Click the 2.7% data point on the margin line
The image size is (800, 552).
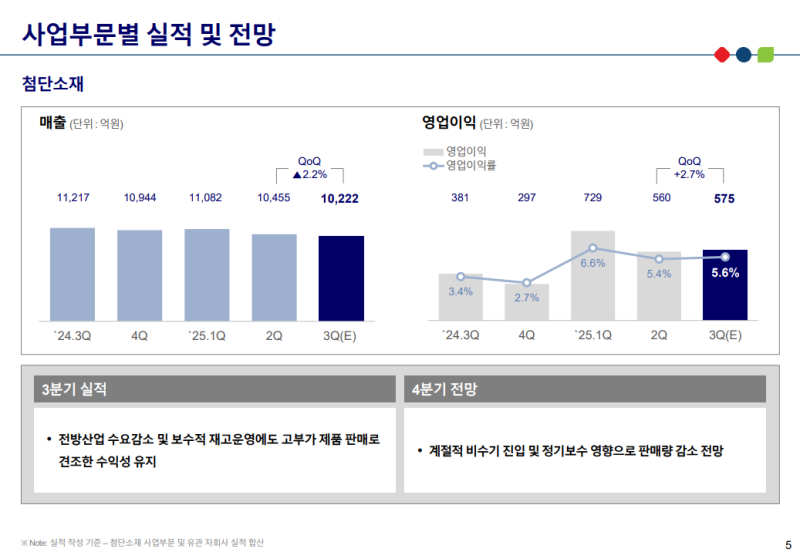527,283
